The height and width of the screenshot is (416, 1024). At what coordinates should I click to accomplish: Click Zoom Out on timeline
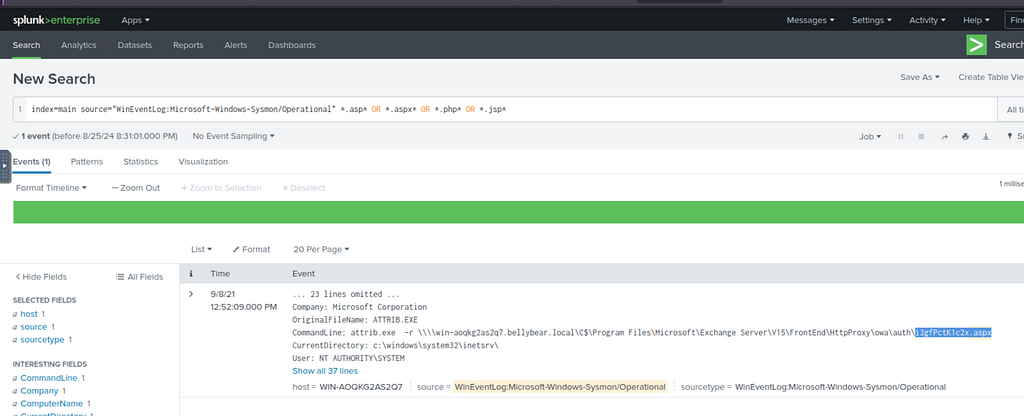(136, 187)
